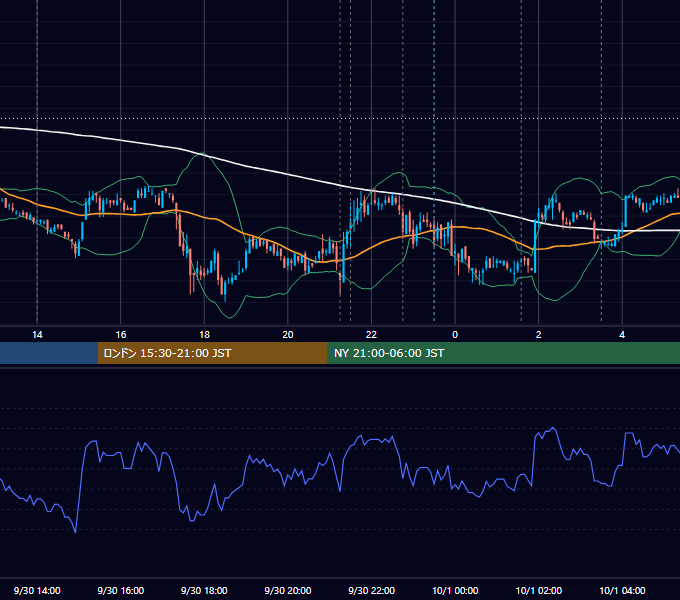Click the hour label 16 on the price chart axis

pyautogui.click(x=121, y=335)
